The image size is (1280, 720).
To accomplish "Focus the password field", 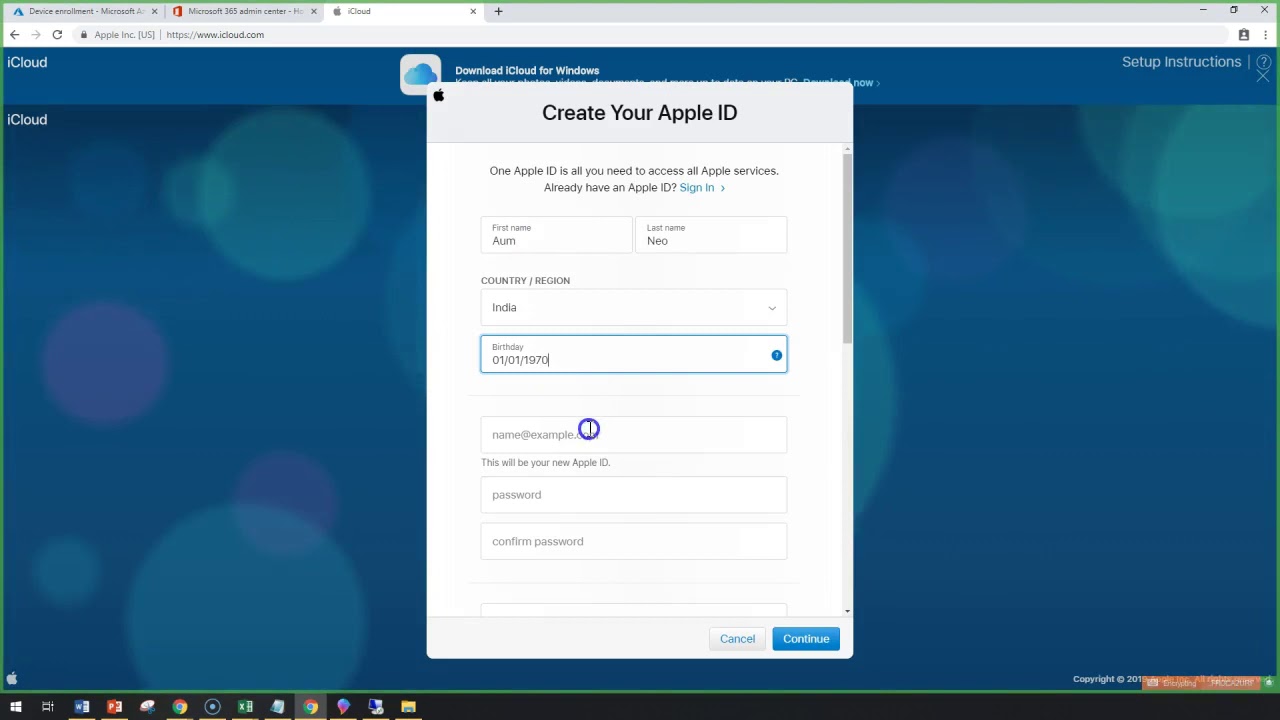I will pyautogui.click(x=634, y=495).
